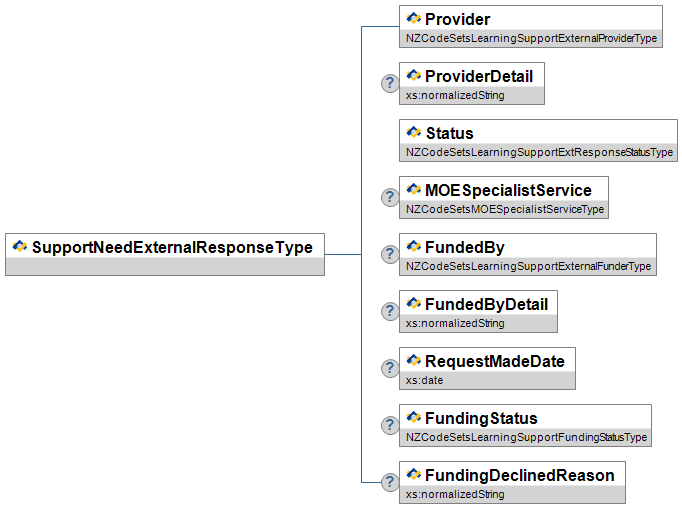The image size is (682, 508).
Task: Open the NZCodeSetsMOESpecialistServiceType type link
Action: pos(504,209)
